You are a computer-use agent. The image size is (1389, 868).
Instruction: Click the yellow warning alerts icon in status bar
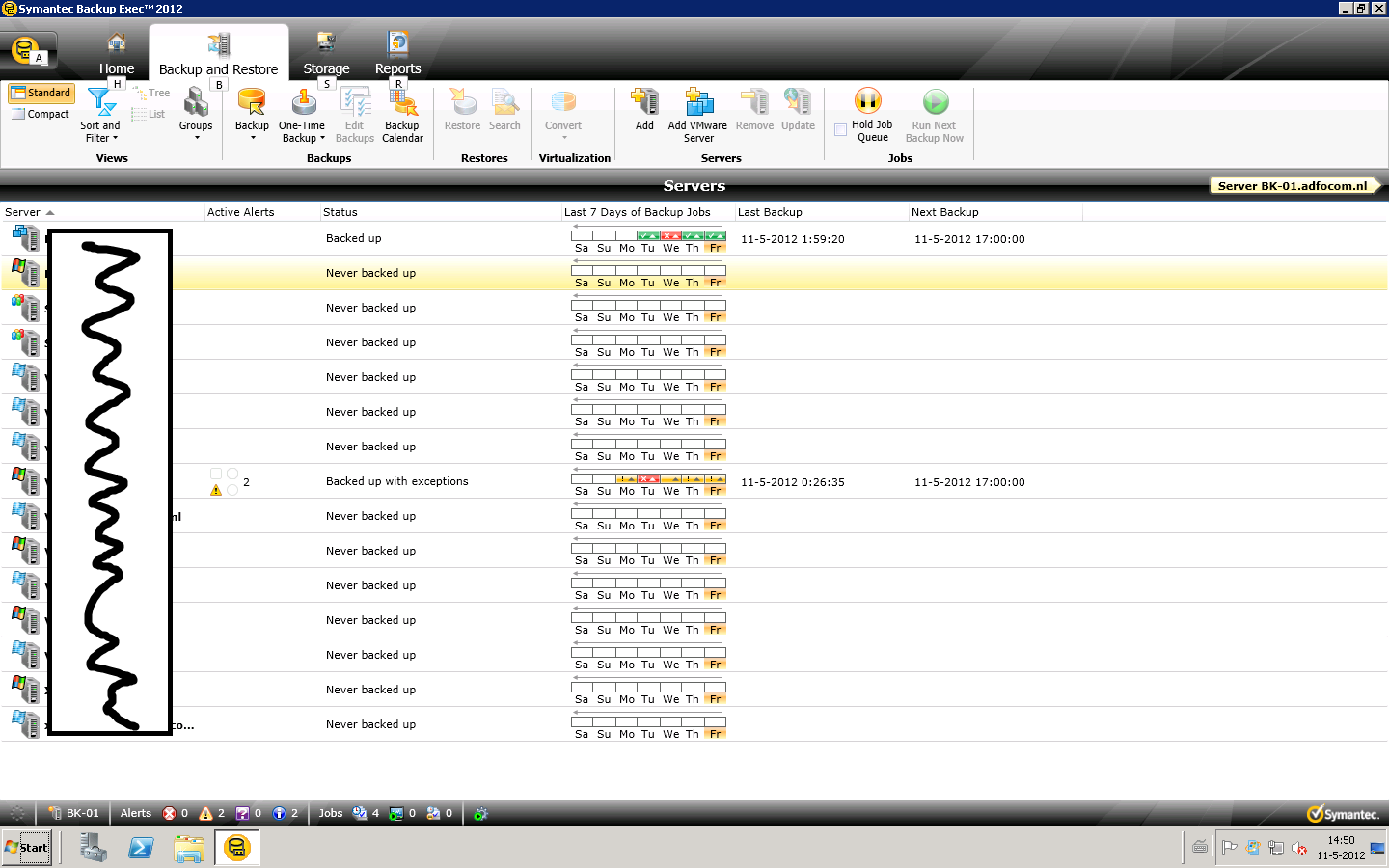(205, 813)
